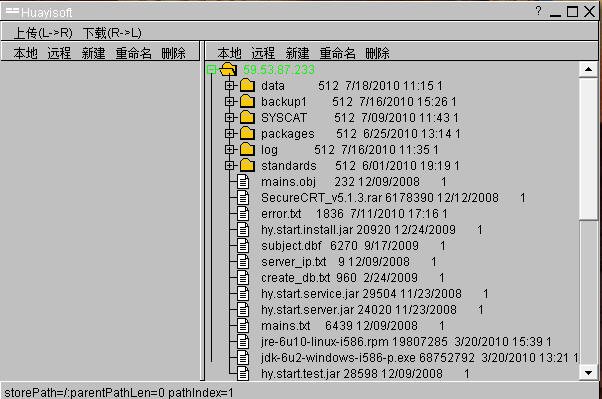Open the 下载(R->L) download menu
Screen dimensions: 602x399
(x=112, y=33)
